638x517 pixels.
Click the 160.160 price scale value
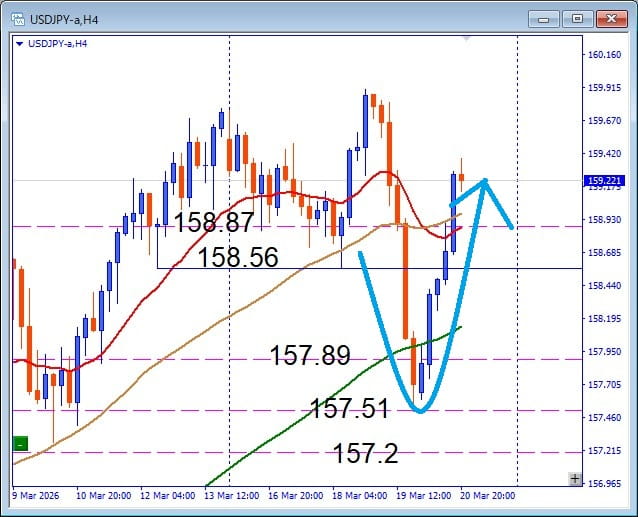coord(605,55)
